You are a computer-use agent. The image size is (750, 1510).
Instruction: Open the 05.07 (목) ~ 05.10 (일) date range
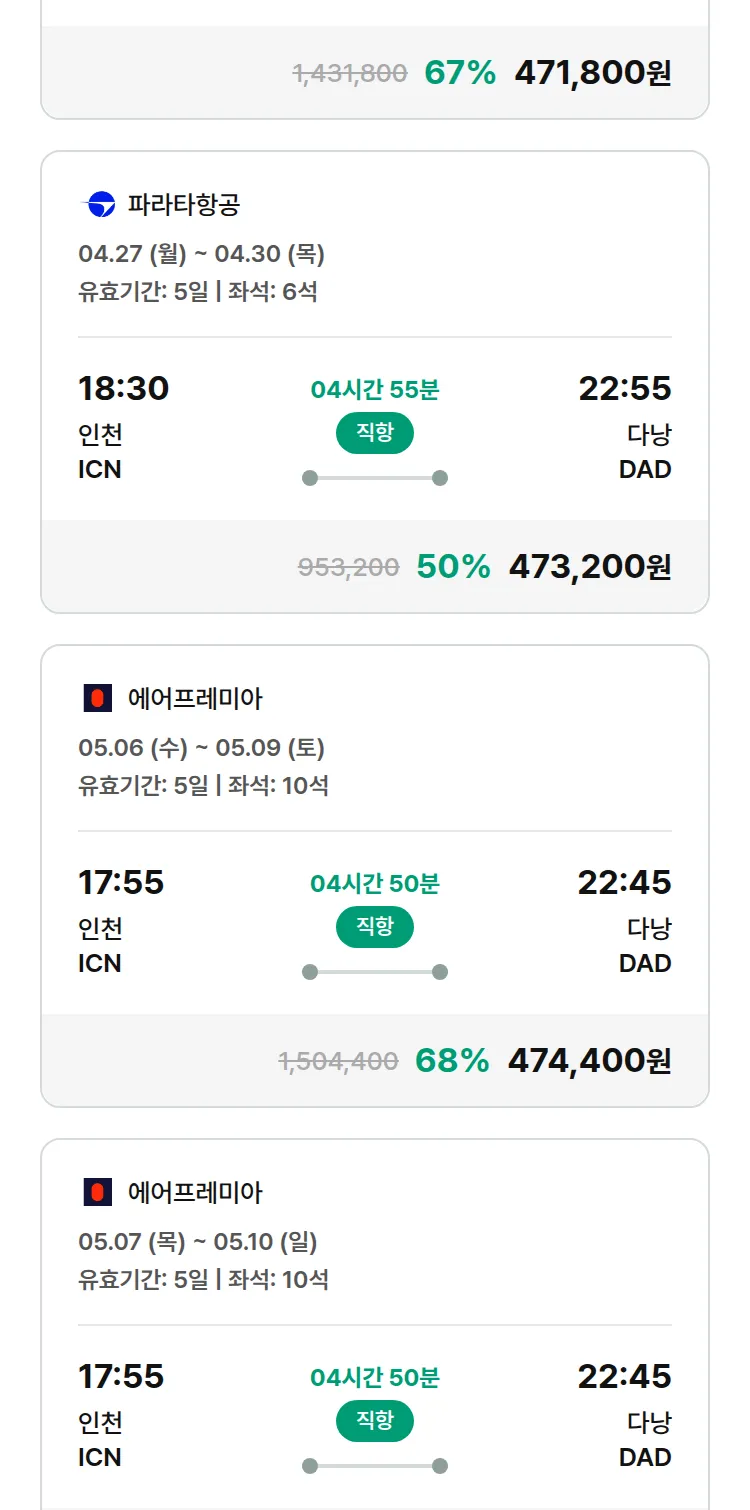[x=197, y=1242]
